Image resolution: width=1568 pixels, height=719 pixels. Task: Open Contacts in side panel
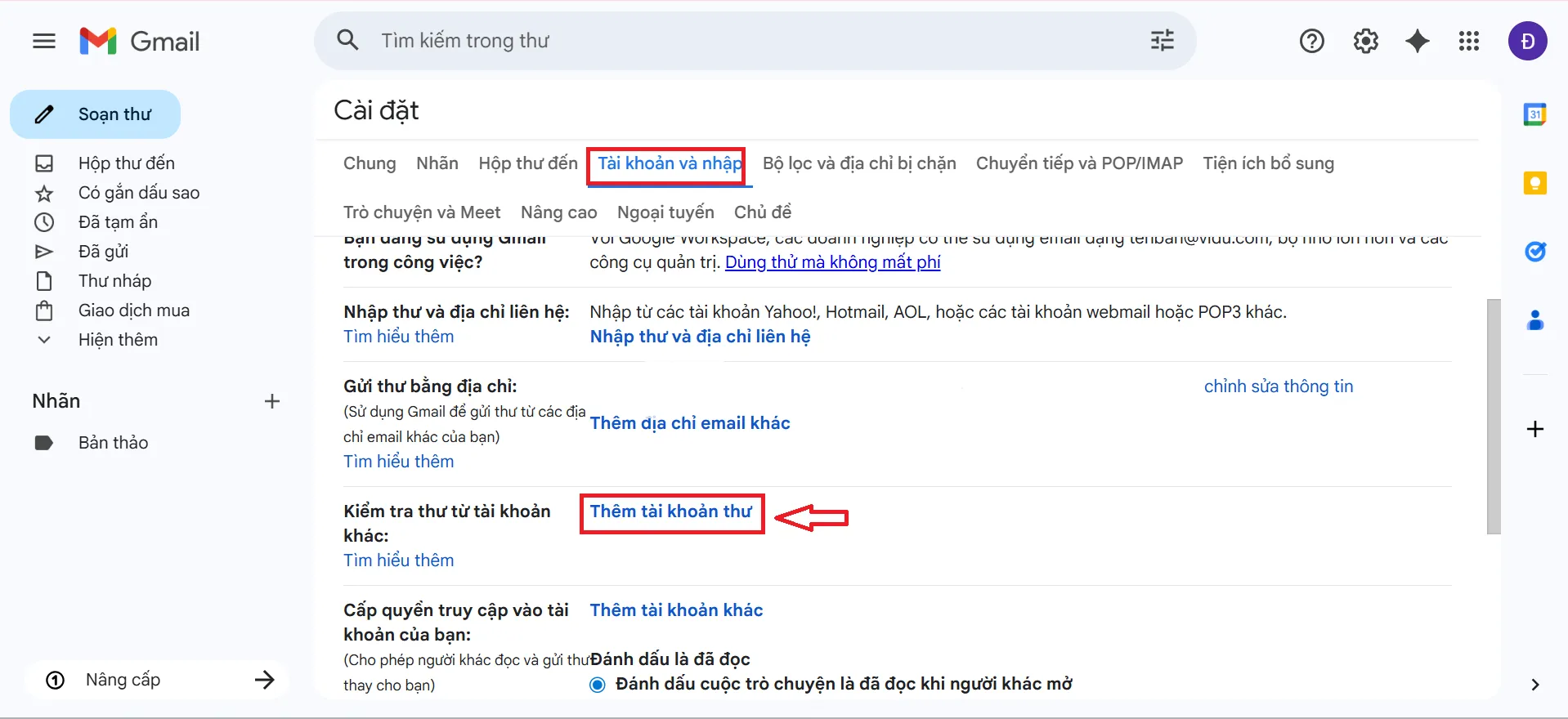(1534, 320)
